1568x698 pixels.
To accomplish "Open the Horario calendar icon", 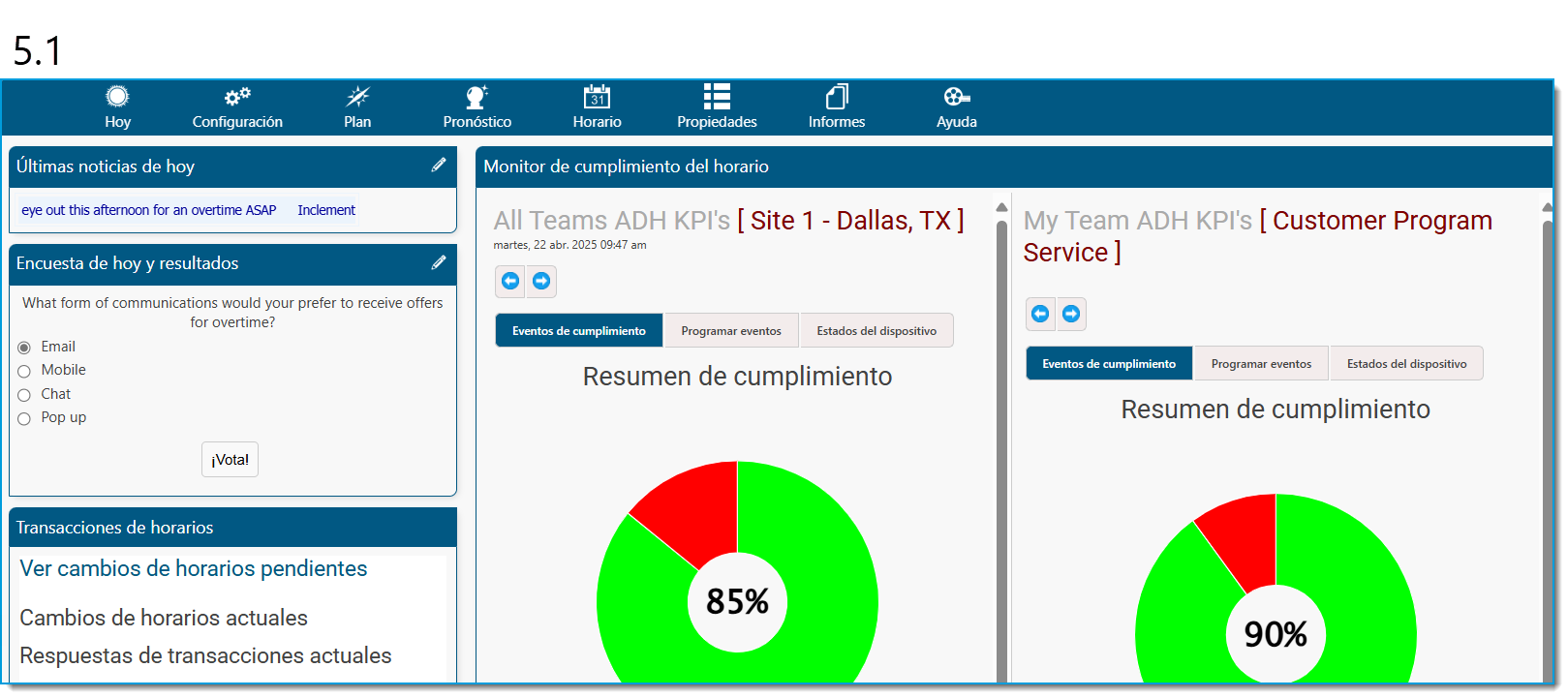I will (597, 97).
